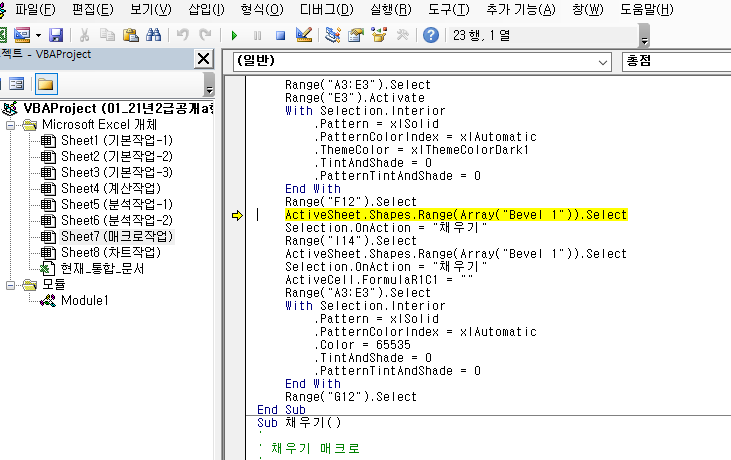Image resolution: width=731 pixels, height=460 pixels.
Task: Open the 추가 기능(A) menu
Action: coord(521,9)
